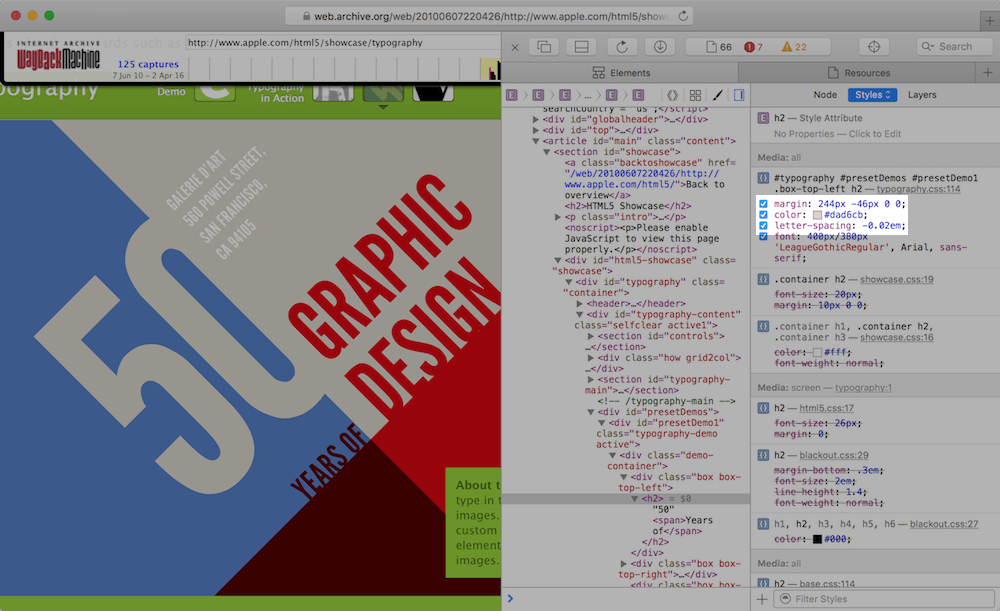Expand the div id top node
The image size is (1000, 611).
pyautogui.click(x=536, y=130)
